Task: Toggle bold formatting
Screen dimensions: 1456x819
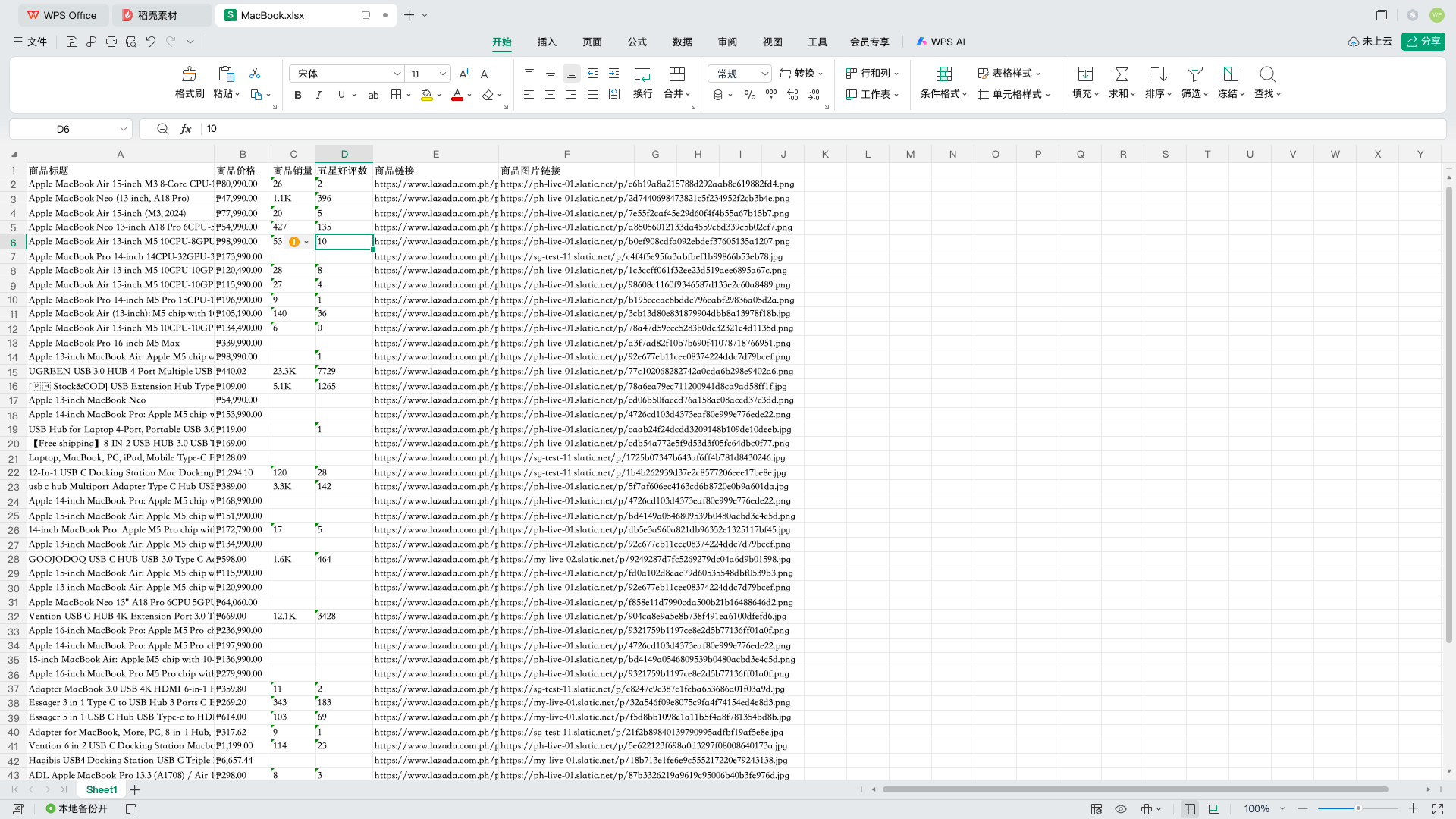Action: click(298, 95)
